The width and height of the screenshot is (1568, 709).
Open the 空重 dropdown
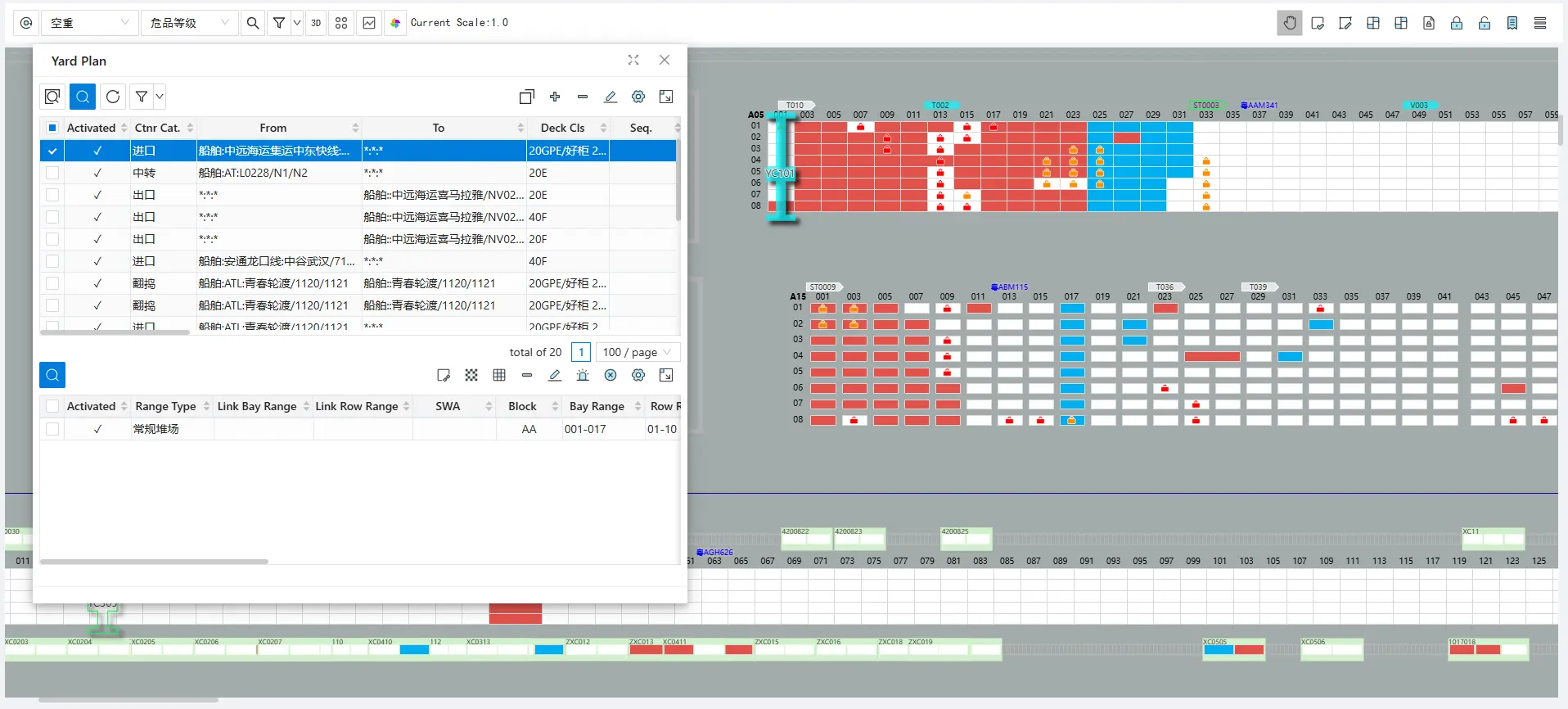[89, 23]
